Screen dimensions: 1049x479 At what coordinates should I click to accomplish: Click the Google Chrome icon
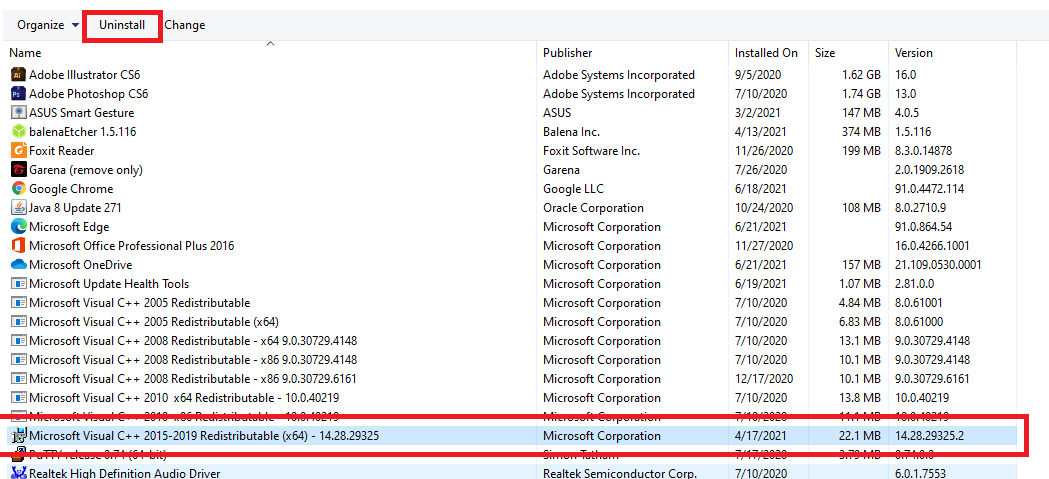coord(18,189)
